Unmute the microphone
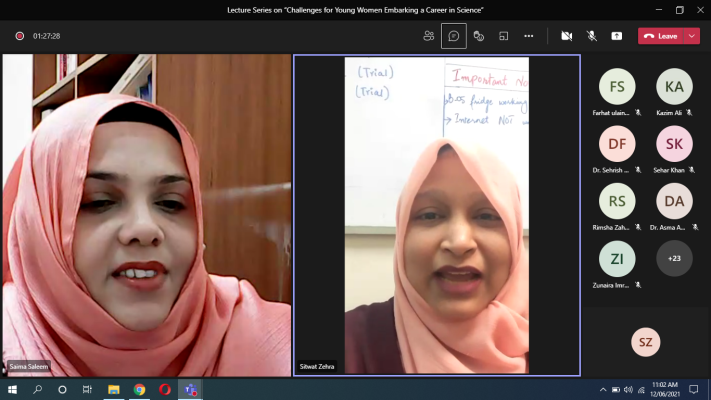This screenshot has width=711, height=400. [x=591, y=36]
